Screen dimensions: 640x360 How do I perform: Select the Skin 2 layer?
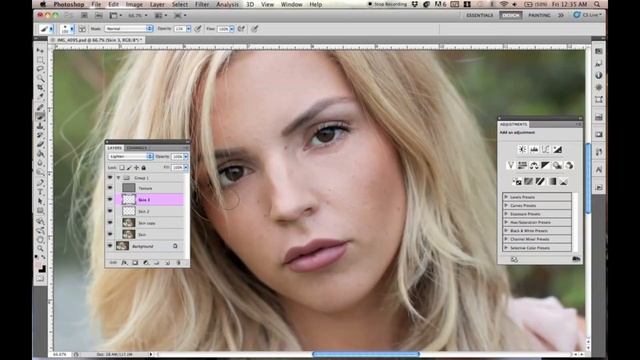(x=150, y=211)
